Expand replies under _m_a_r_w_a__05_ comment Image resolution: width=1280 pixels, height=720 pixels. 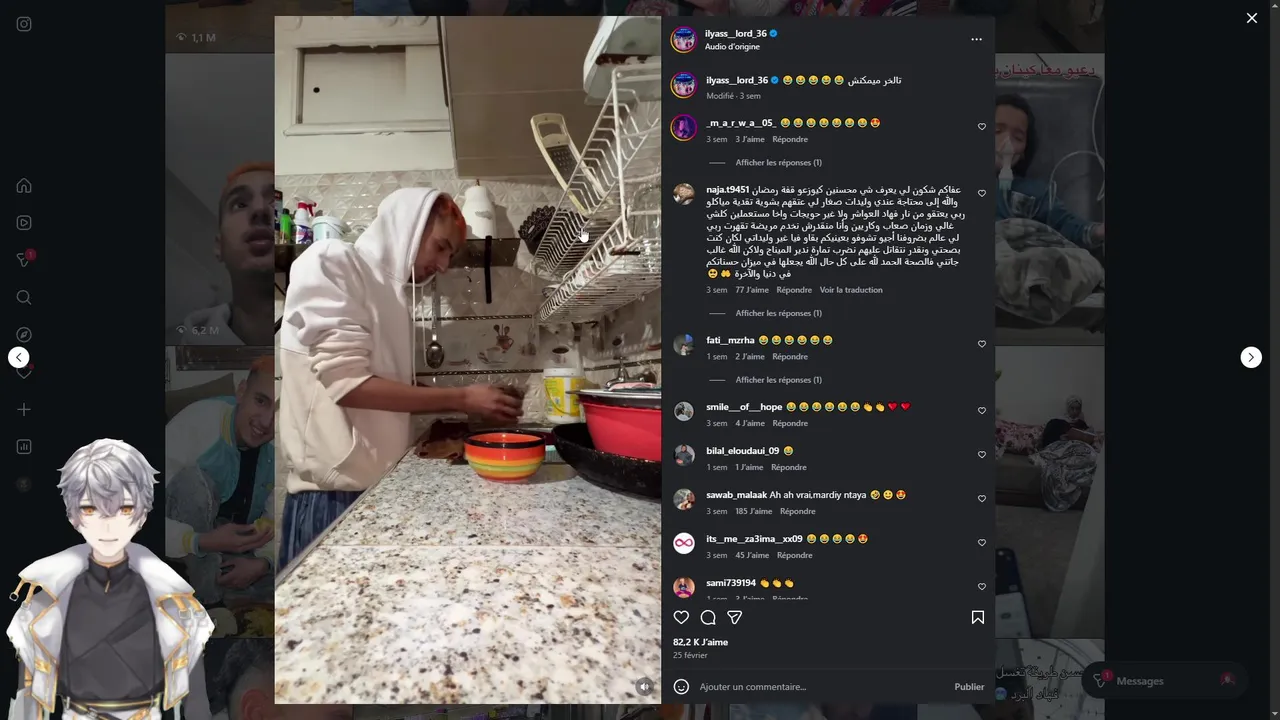tap(778, 162)
